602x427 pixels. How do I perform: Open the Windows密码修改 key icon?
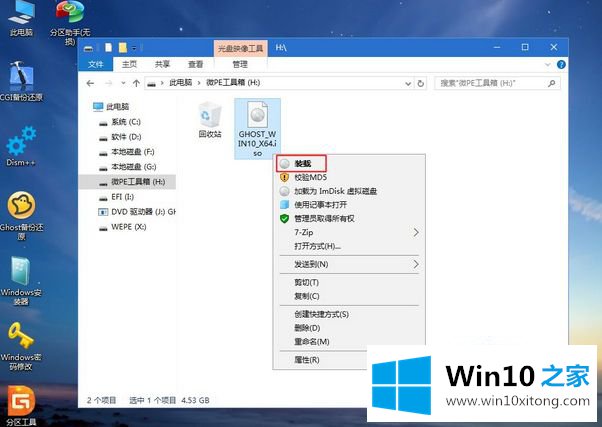point(21,346)
